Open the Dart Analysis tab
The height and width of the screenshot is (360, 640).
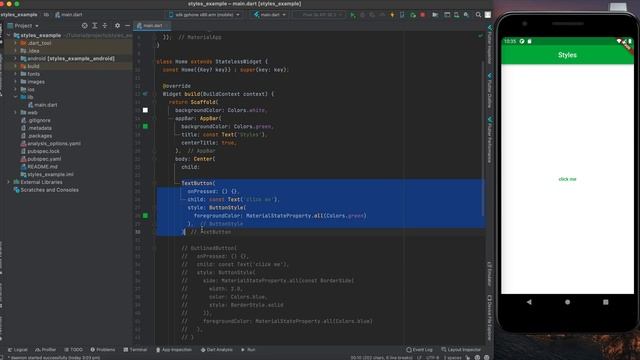point(217,350)
